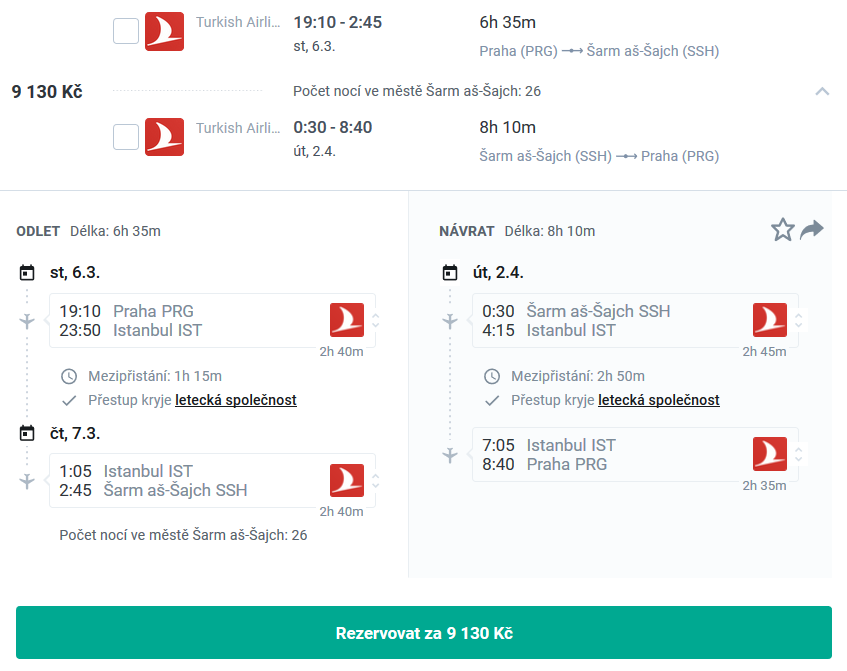This screenshot has width=847, height=671.
Task: Expand the Praha PRG to Istanbul segment details
Action: click(376, 320)
